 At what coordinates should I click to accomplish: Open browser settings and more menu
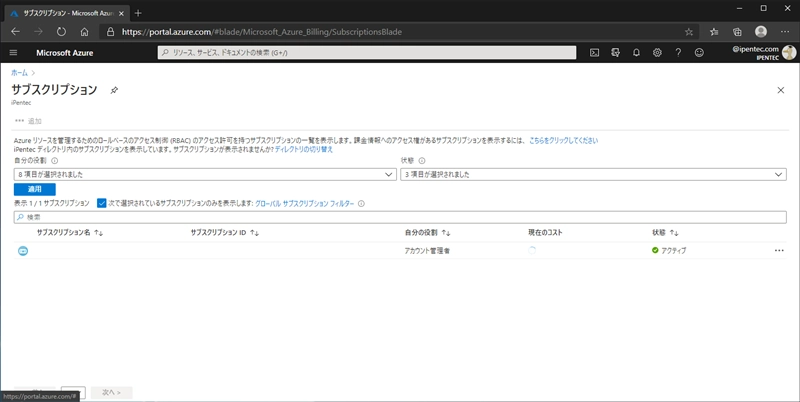coord(785,32)
